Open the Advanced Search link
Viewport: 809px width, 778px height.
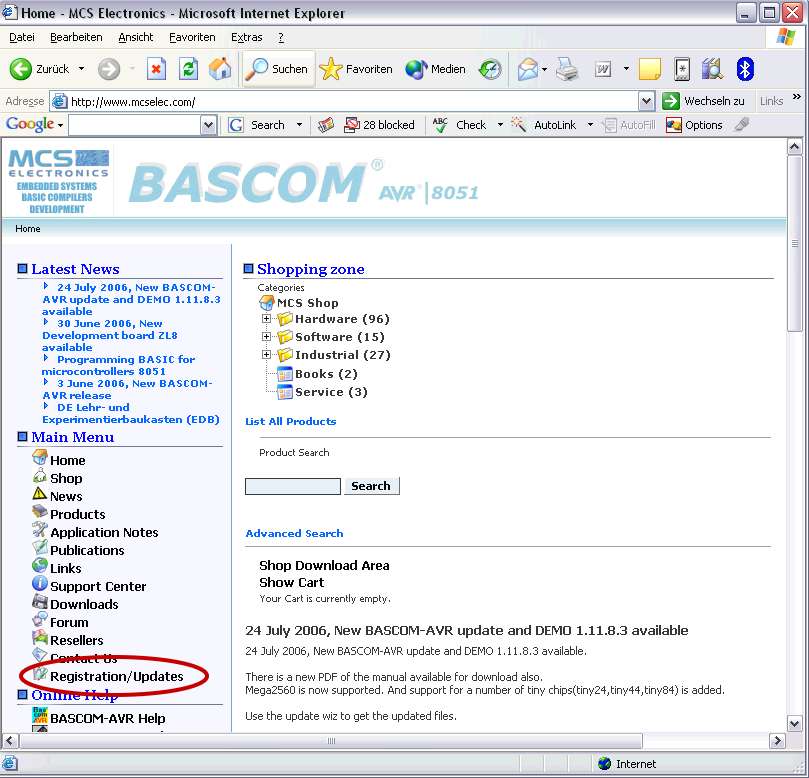[294, 533]
